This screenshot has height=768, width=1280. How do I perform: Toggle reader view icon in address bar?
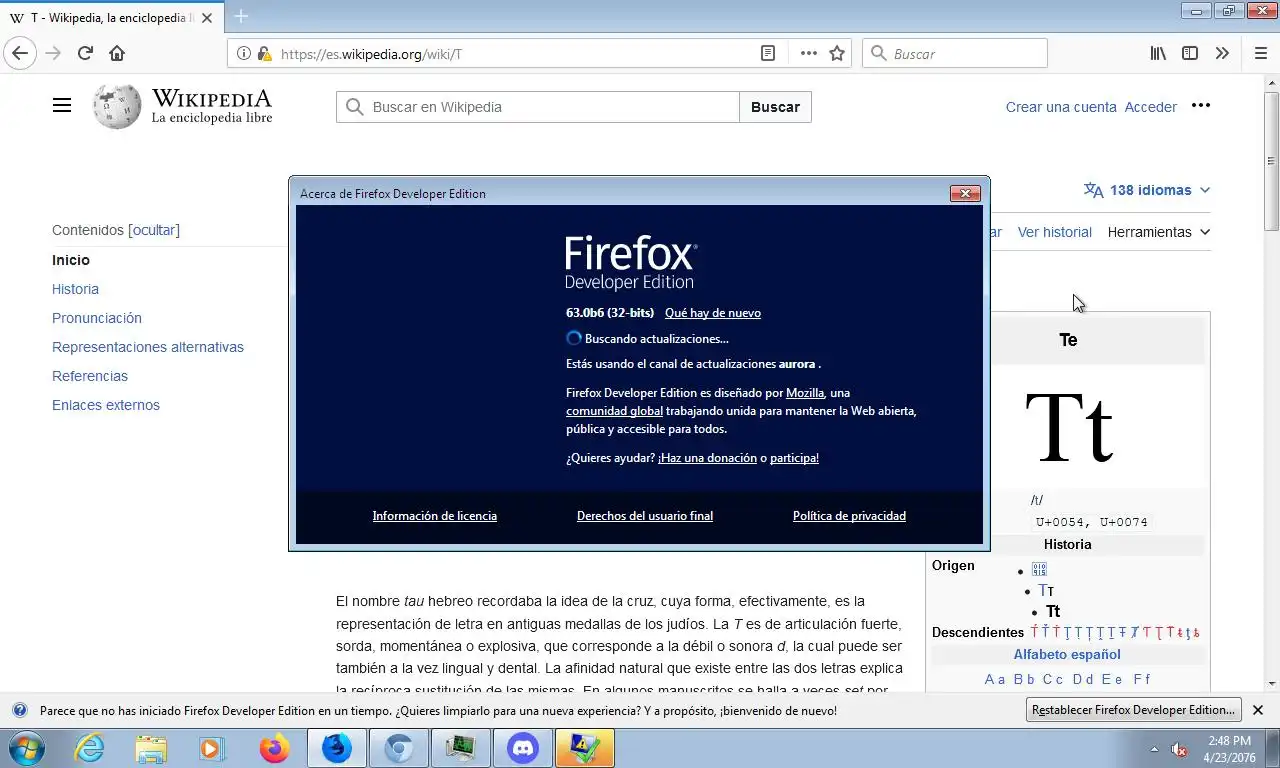[768, 54]
